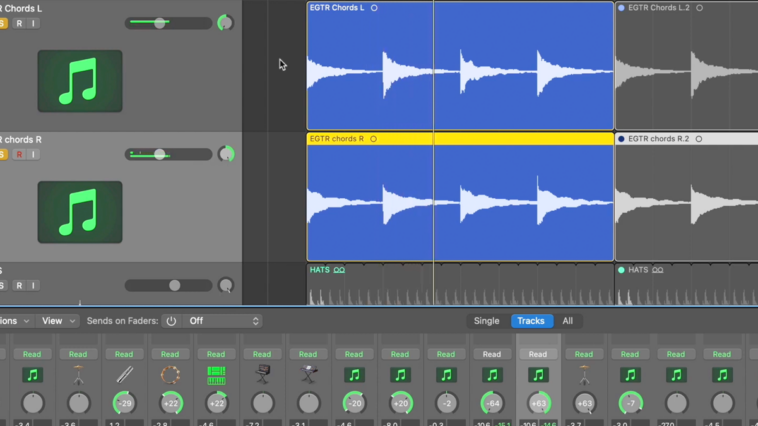This screenshot has width=758, height=426.
Task: Click the music note icon on the highlighted channel strip
Action: coord(538,375)
